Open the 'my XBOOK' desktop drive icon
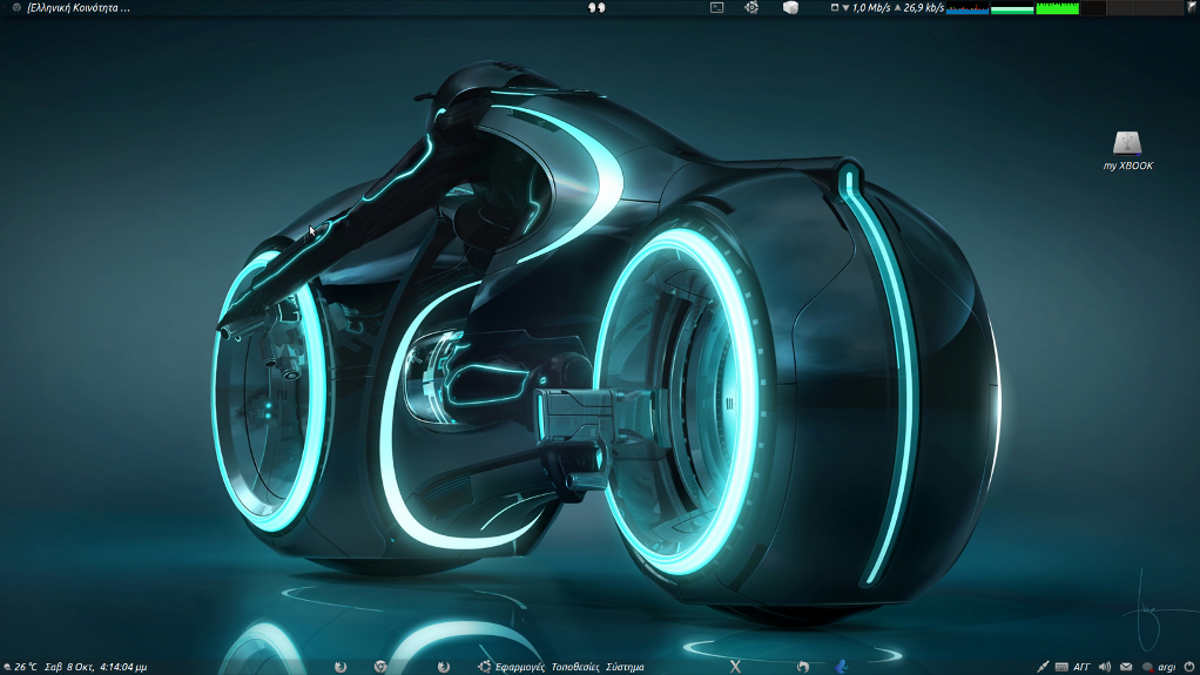The width and height of the screenshot is (1200, 675). [x=1127, y=150]
